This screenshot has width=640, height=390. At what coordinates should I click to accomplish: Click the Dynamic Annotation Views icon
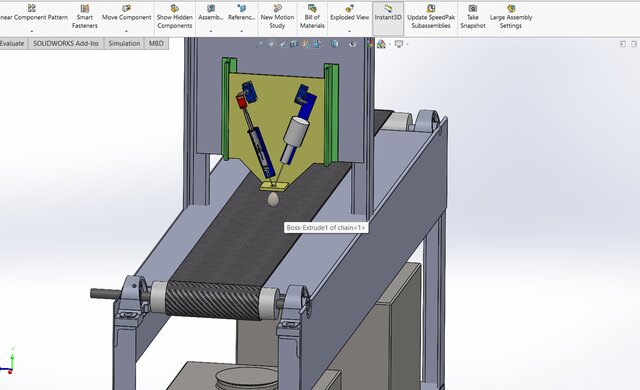[306, 44]
